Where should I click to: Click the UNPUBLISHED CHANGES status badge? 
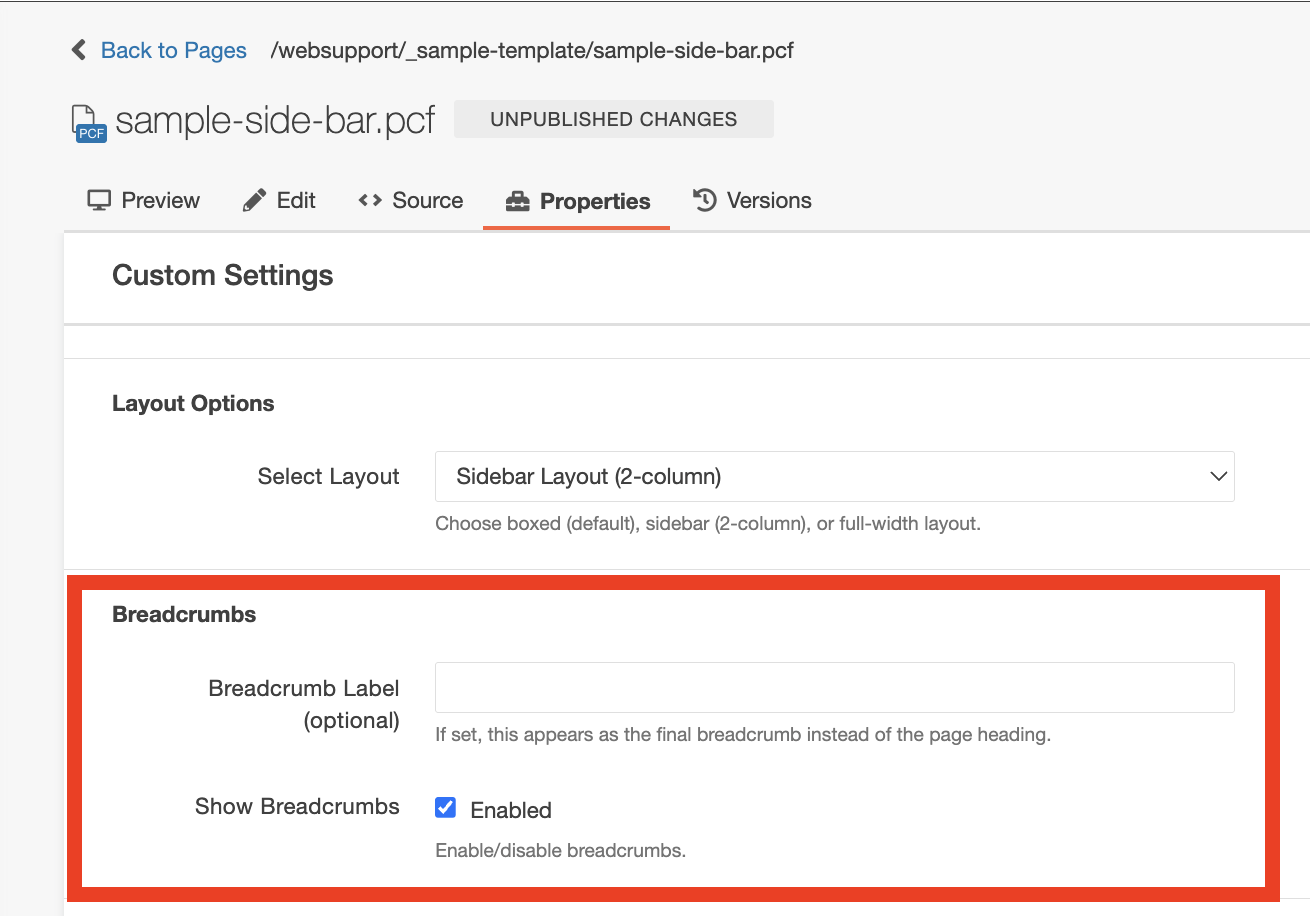[x=613, y=119]
